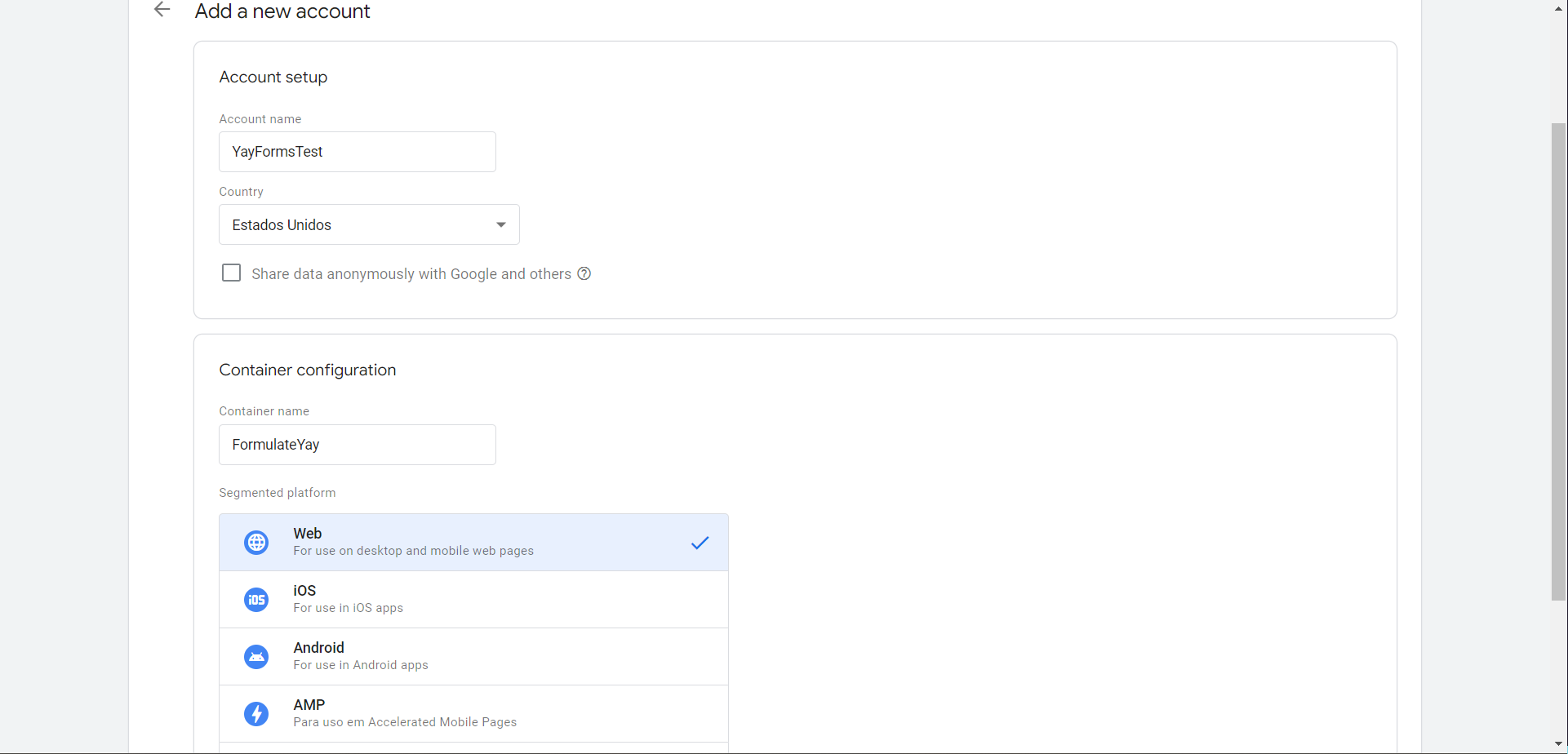
Task: Click the Account setup section heading
Action: [x=273, y=77]
